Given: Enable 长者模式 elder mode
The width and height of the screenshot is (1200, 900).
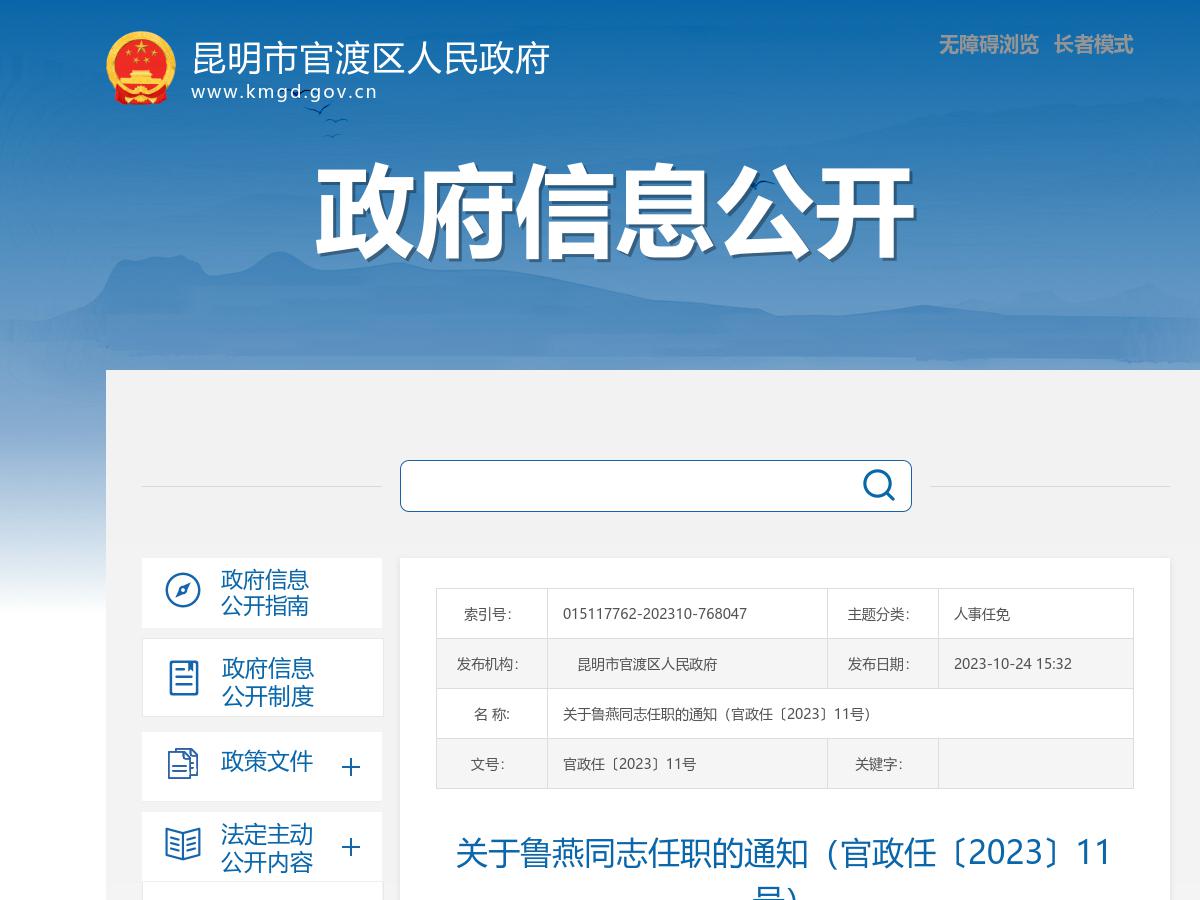Looking at the screenshot, I should click(x=1092, y=46).
